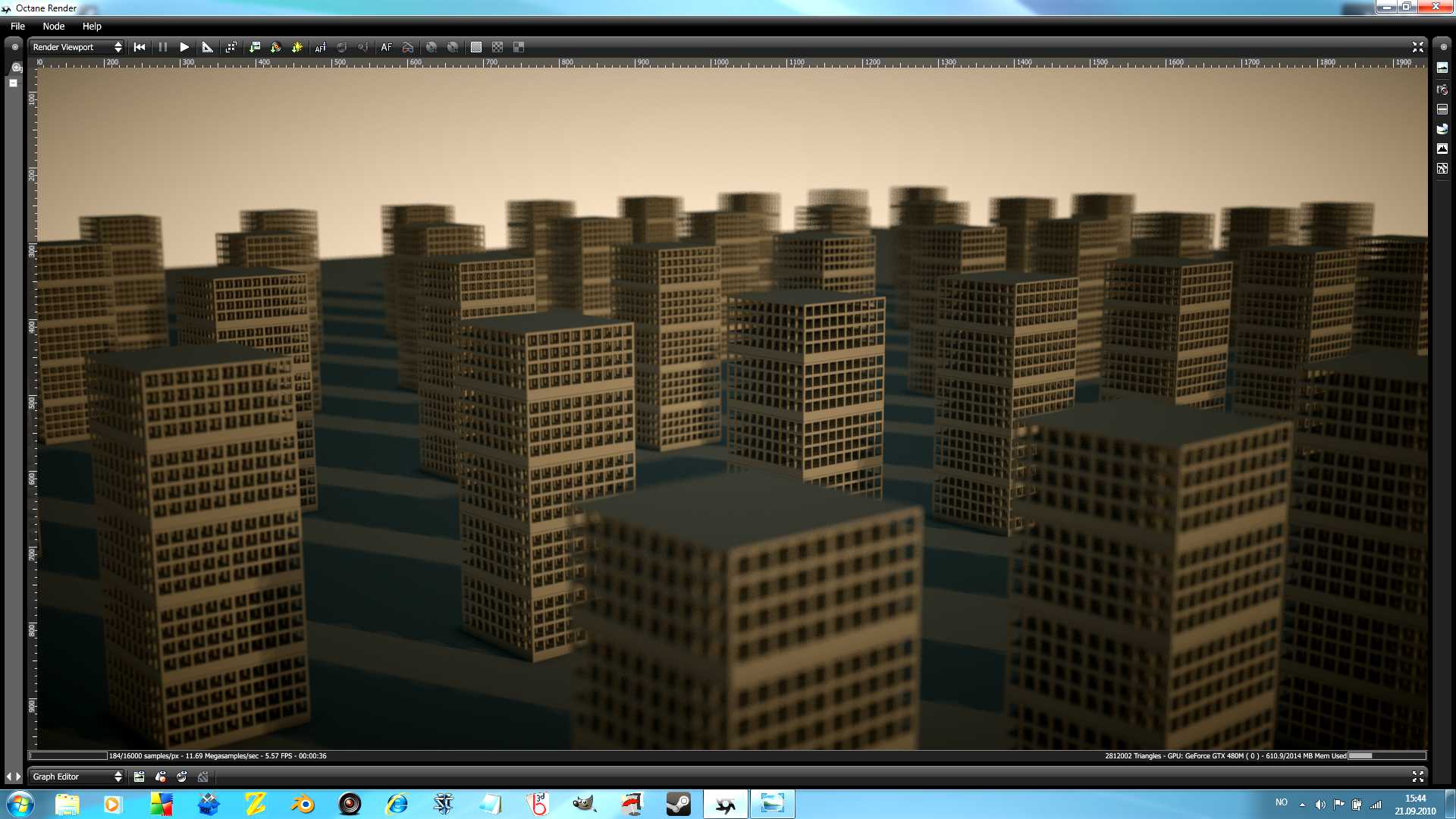1456x819 pixels.
Task: Enable the checkerboard alpha background icon
Action: tap(497, 47)
